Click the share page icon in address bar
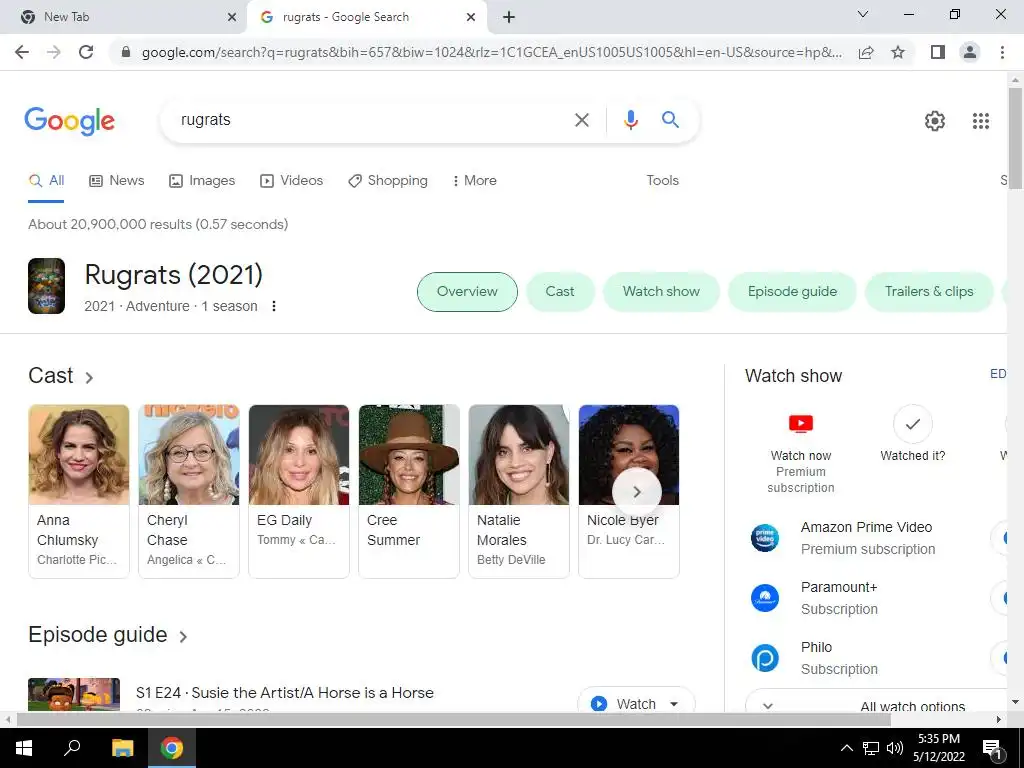This screenshot has height=768, width=1024. tap(866, 52)
